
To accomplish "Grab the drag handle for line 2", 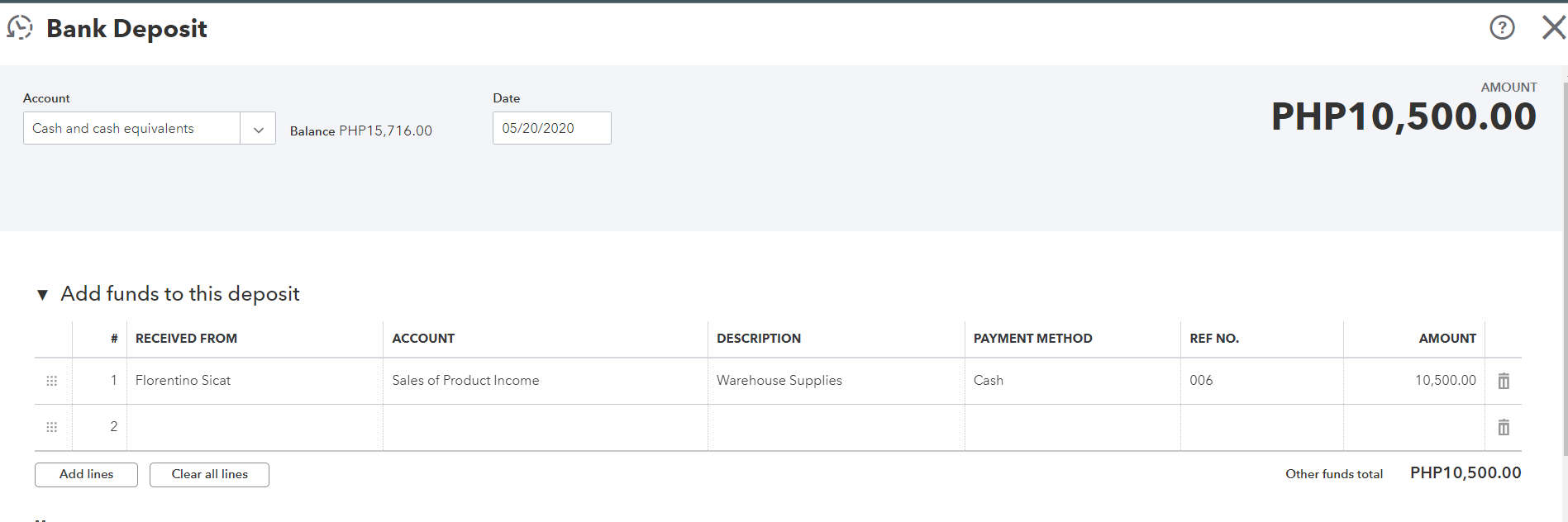I will [52, 427].
